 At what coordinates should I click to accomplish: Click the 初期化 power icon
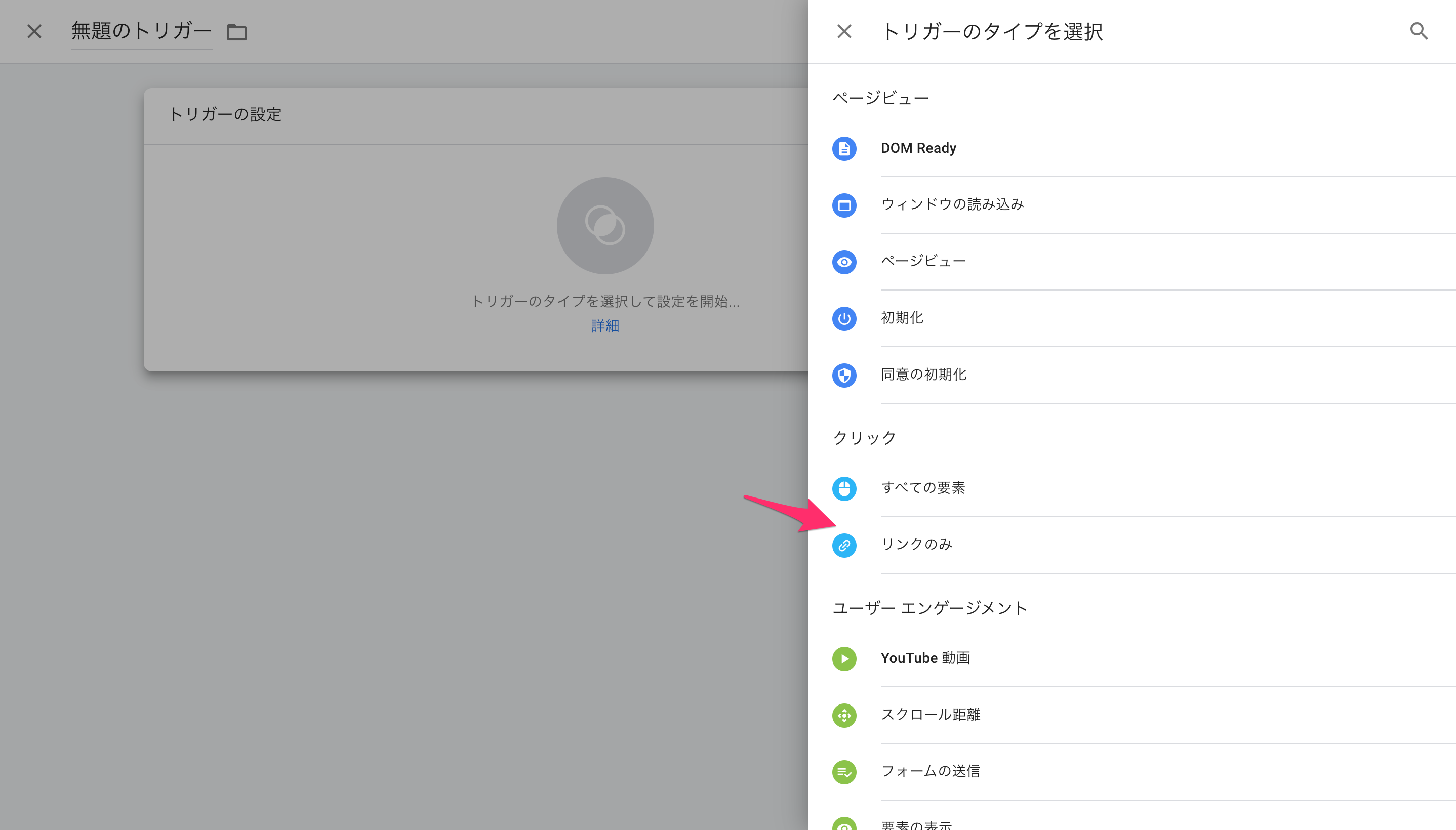[x=844, y=319]
